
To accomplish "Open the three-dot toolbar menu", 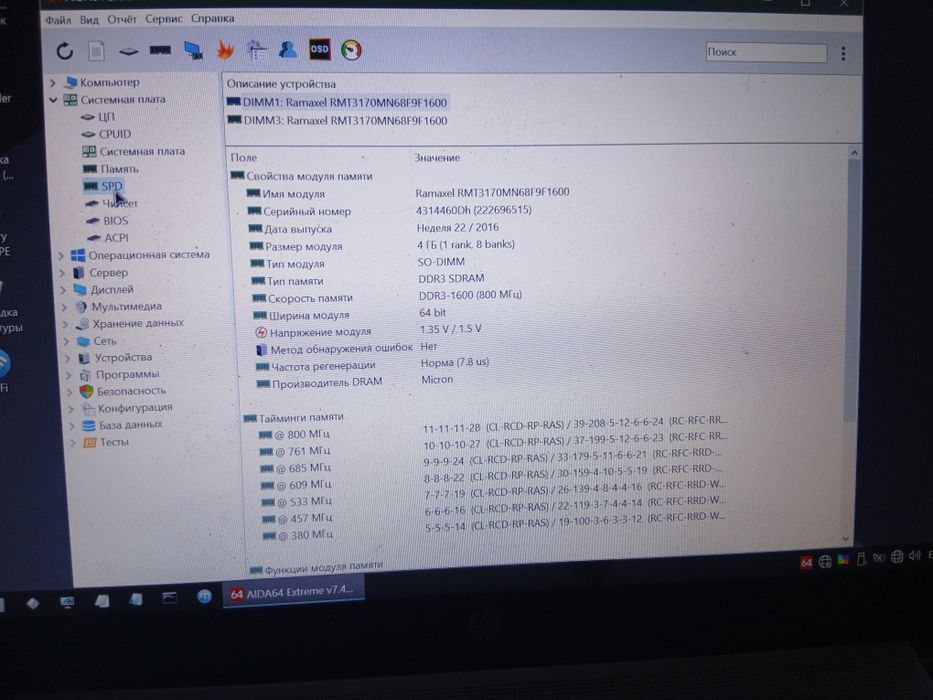I will click(843, 54).
